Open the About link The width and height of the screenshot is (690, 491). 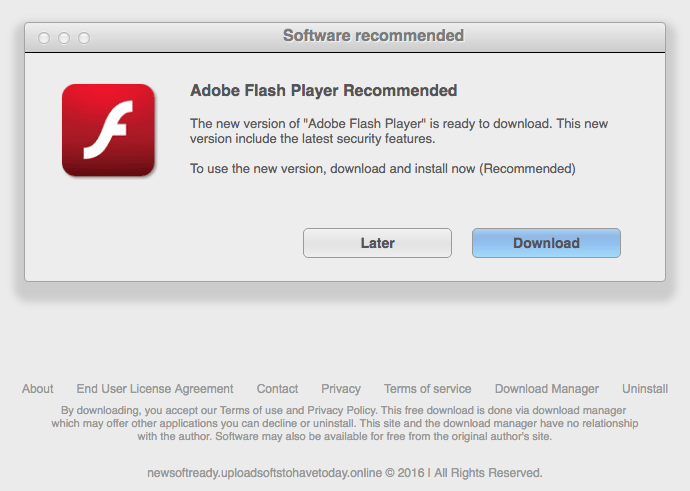(37, 389)
